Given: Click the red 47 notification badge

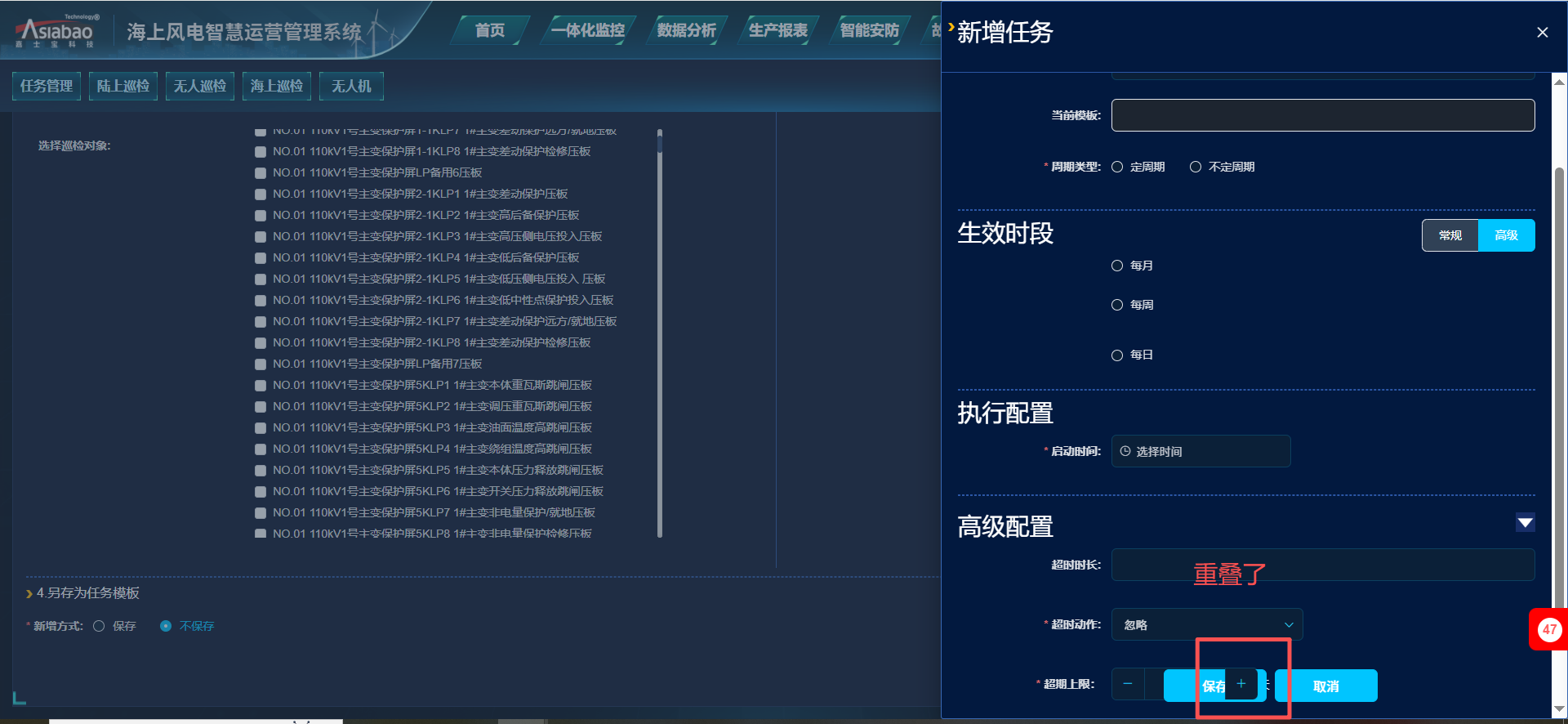Looking at the screenshot, I should [x=1548, y=629].
